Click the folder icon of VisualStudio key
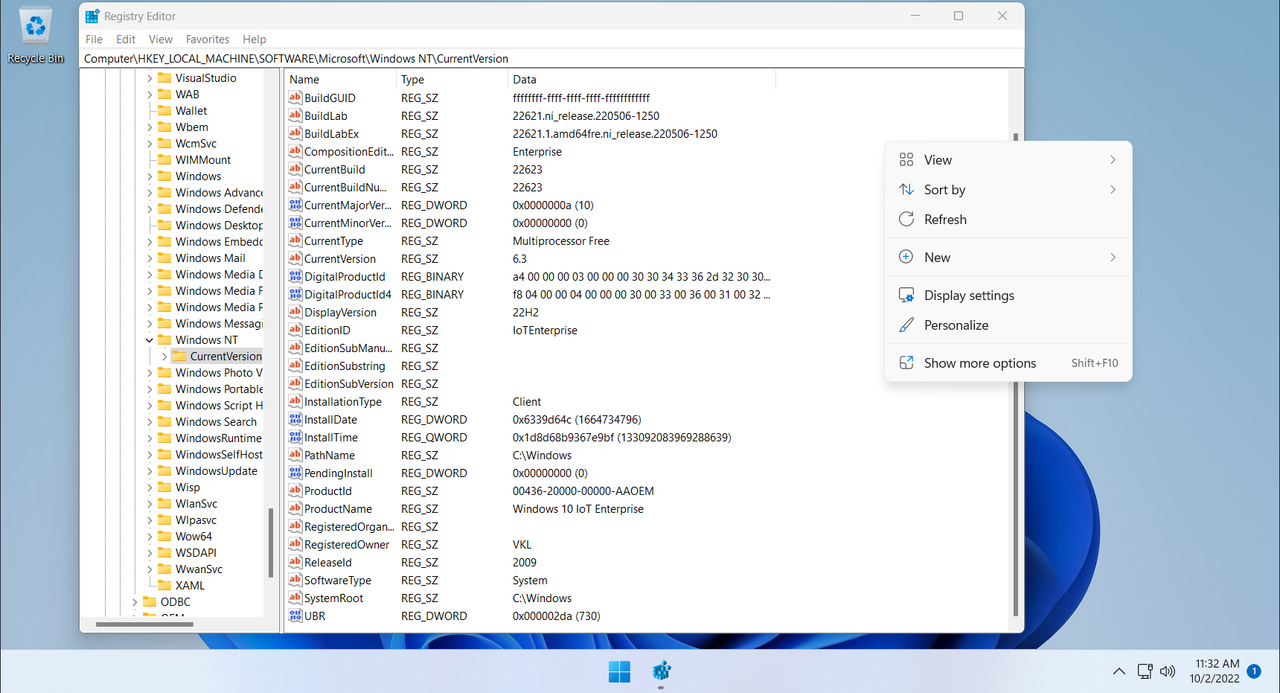1280x693 pixels. [x=165, y=78]
